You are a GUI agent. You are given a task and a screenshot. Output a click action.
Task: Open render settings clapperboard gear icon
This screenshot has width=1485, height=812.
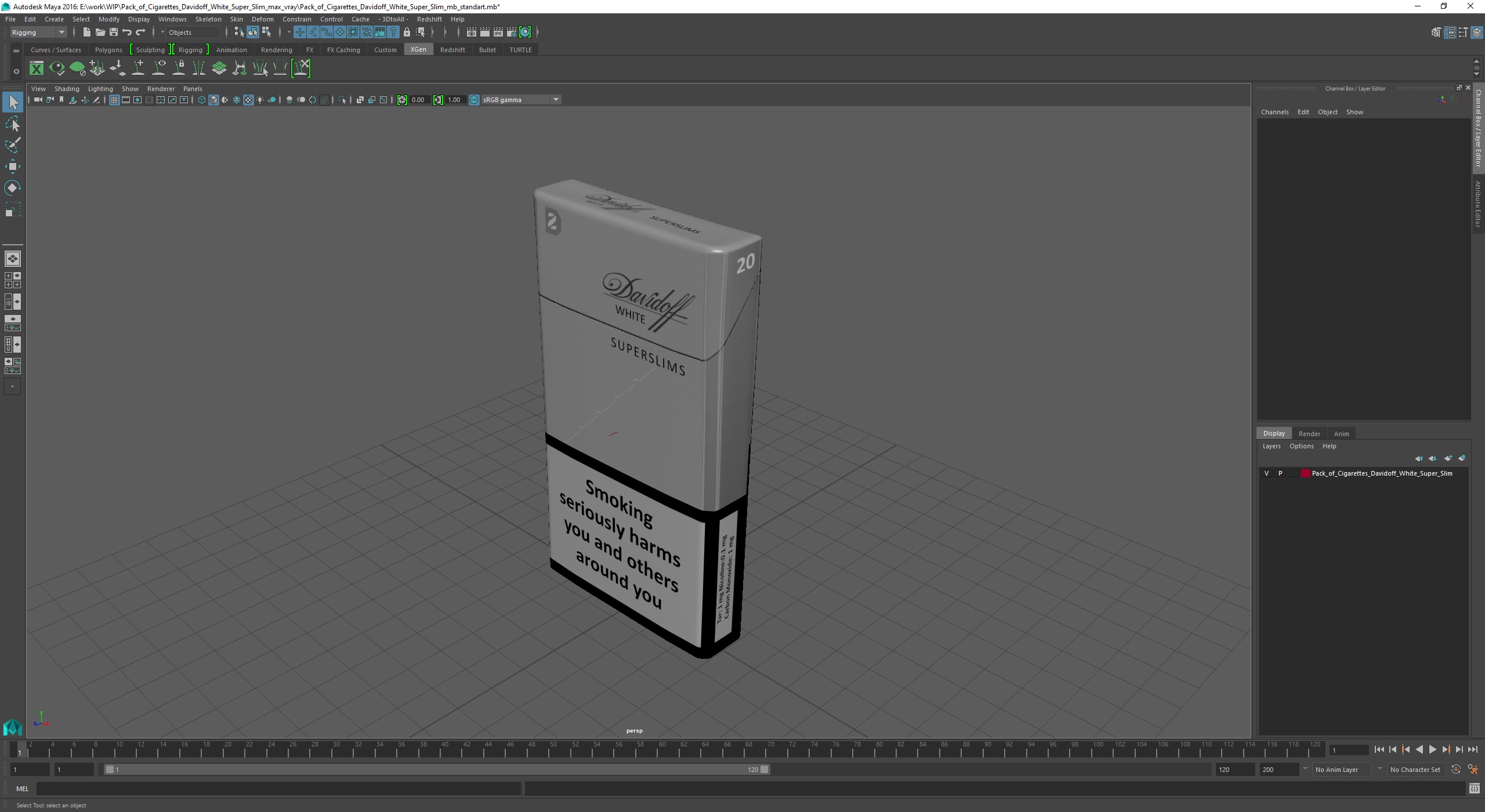[512, 32]
